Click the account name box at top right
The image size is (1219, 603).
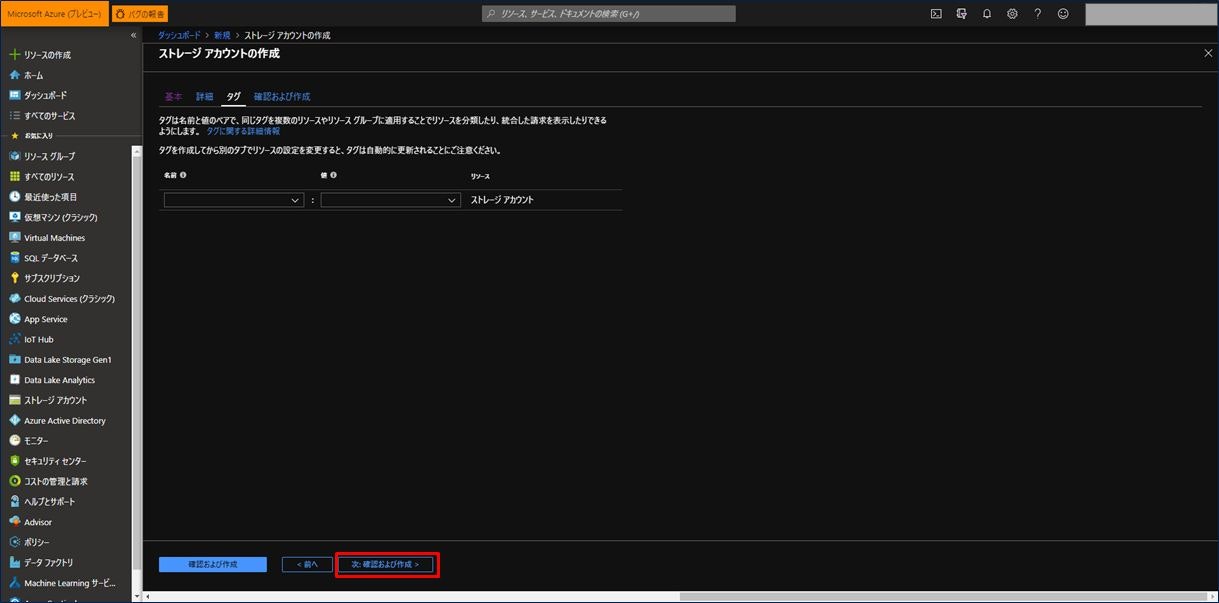pyautogui.click(x=1149, y=14)
